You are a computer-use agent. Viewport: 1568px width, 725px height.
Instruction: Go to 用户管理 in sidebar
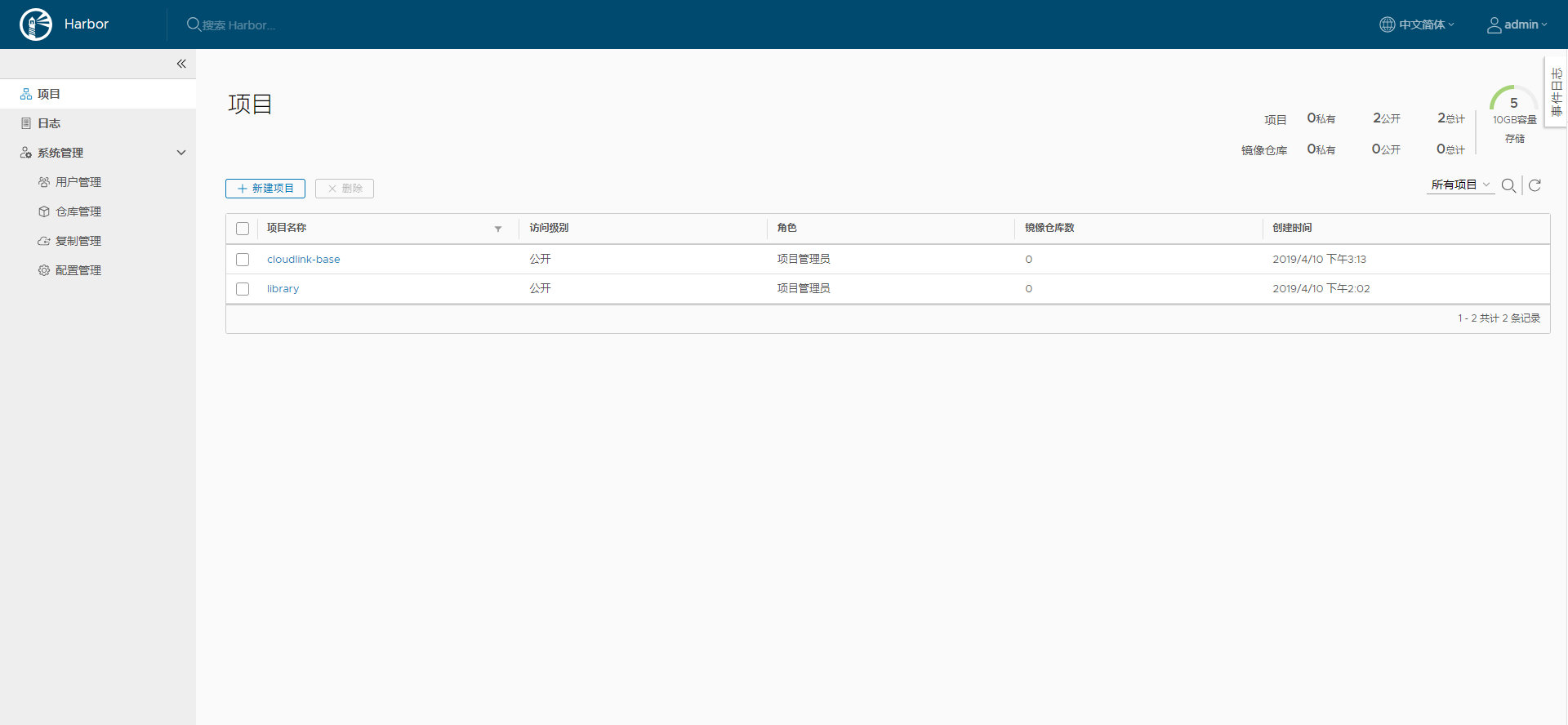[78, 182]
